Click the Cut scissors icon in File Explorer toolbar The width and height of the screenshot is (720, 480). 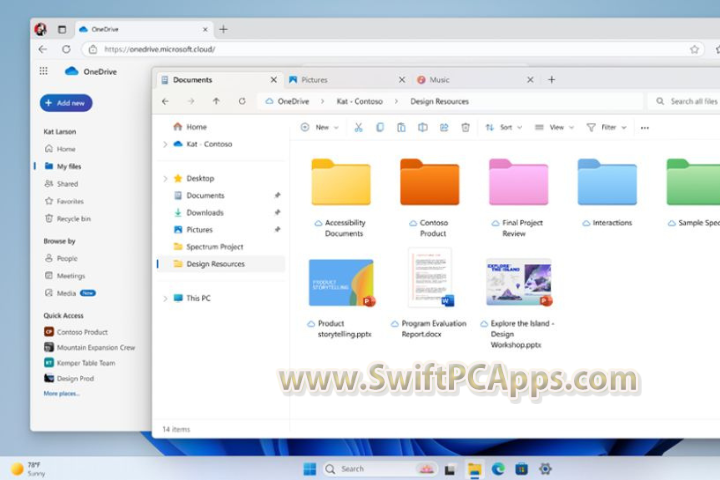pos(359,128)
